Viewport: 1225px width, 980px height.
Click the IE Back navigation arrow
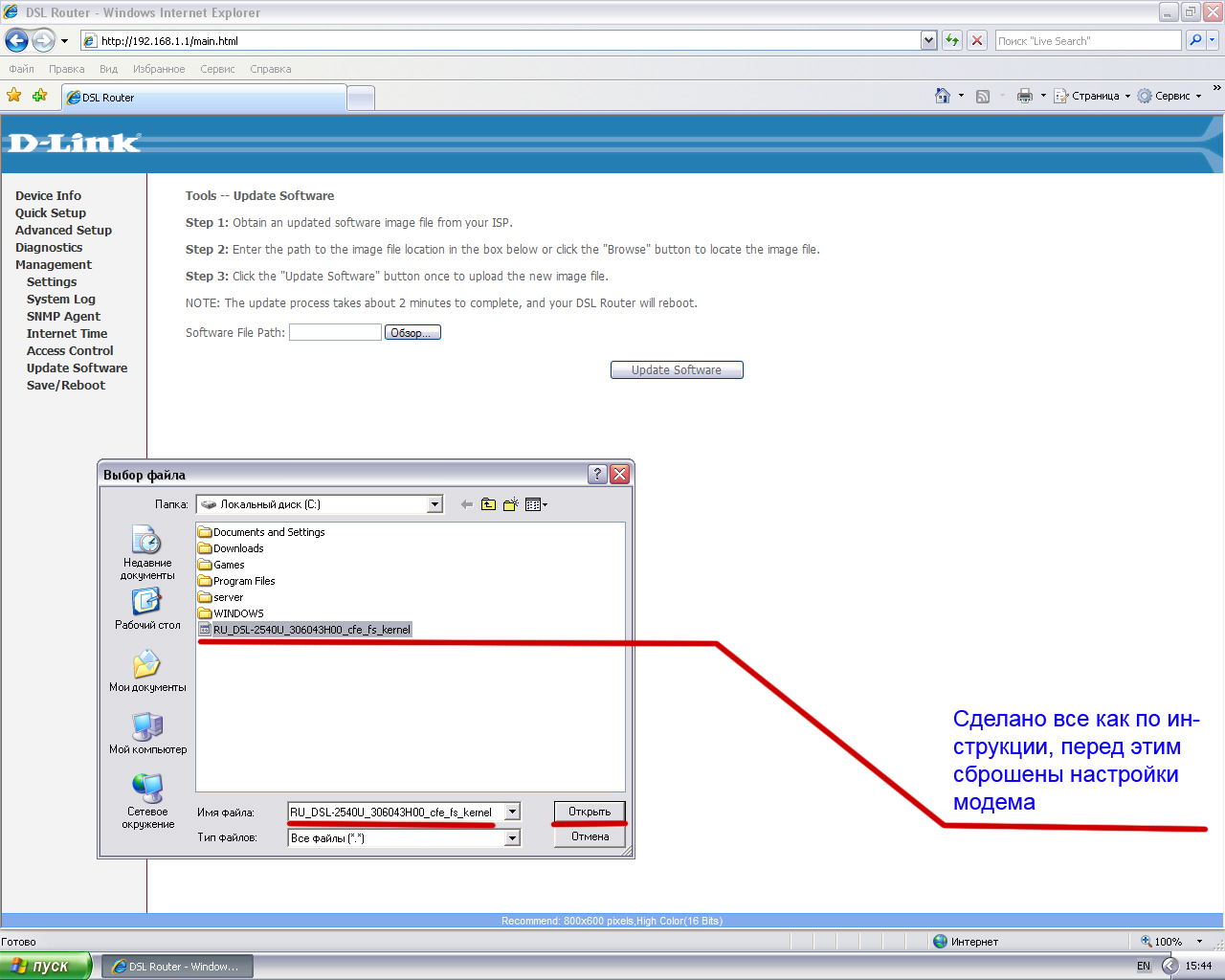16,40
